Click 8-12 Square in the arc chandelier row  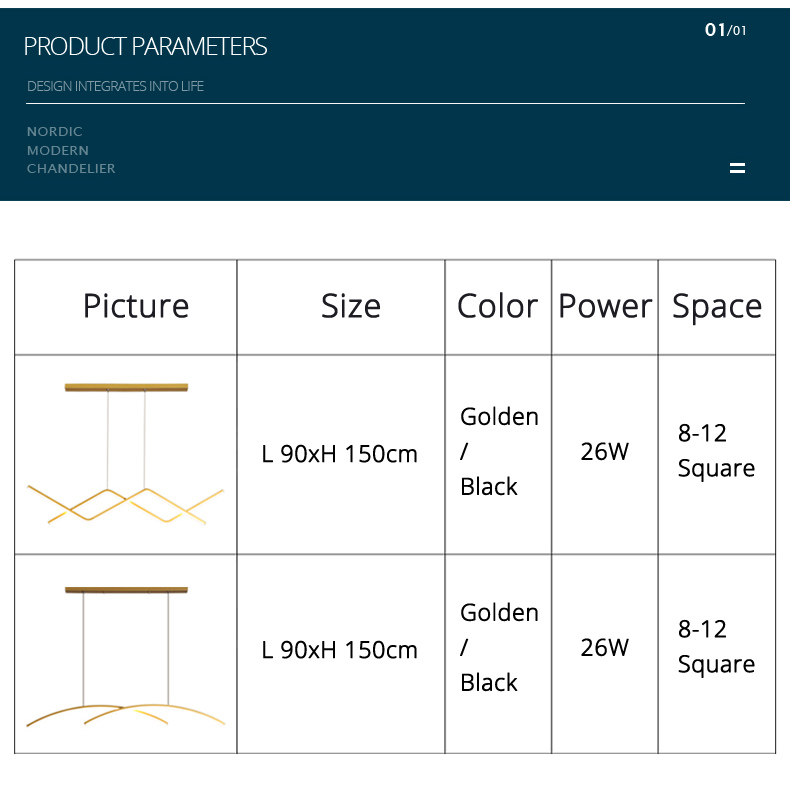pyautogui.click(x=716, y=647)
